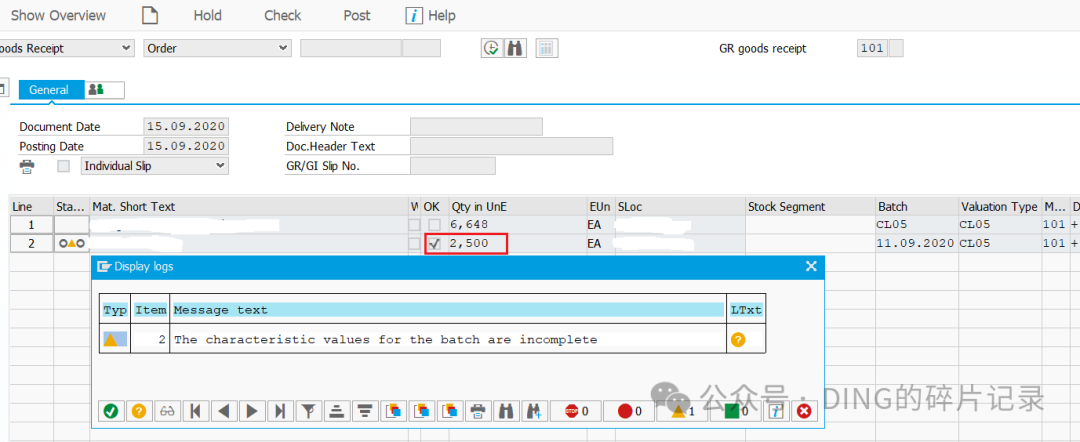The height and width of the screenshot is (442, 1080).
Task: Tick the W checkbox in line 2
Action: pyautogui.click(x=414, y=243)
